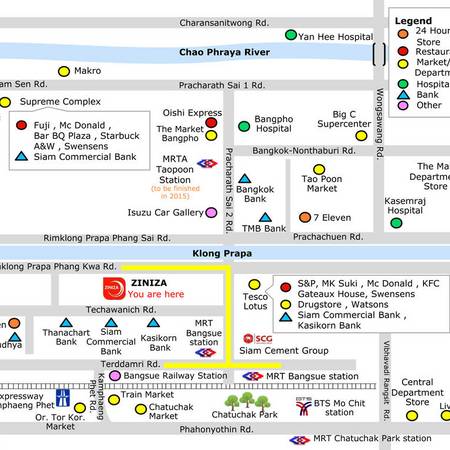The width and height of the screenshot is (450, 450).
Task: Click the pink Bangsue Railway Station marker
Action: click(x=115, y=376)
